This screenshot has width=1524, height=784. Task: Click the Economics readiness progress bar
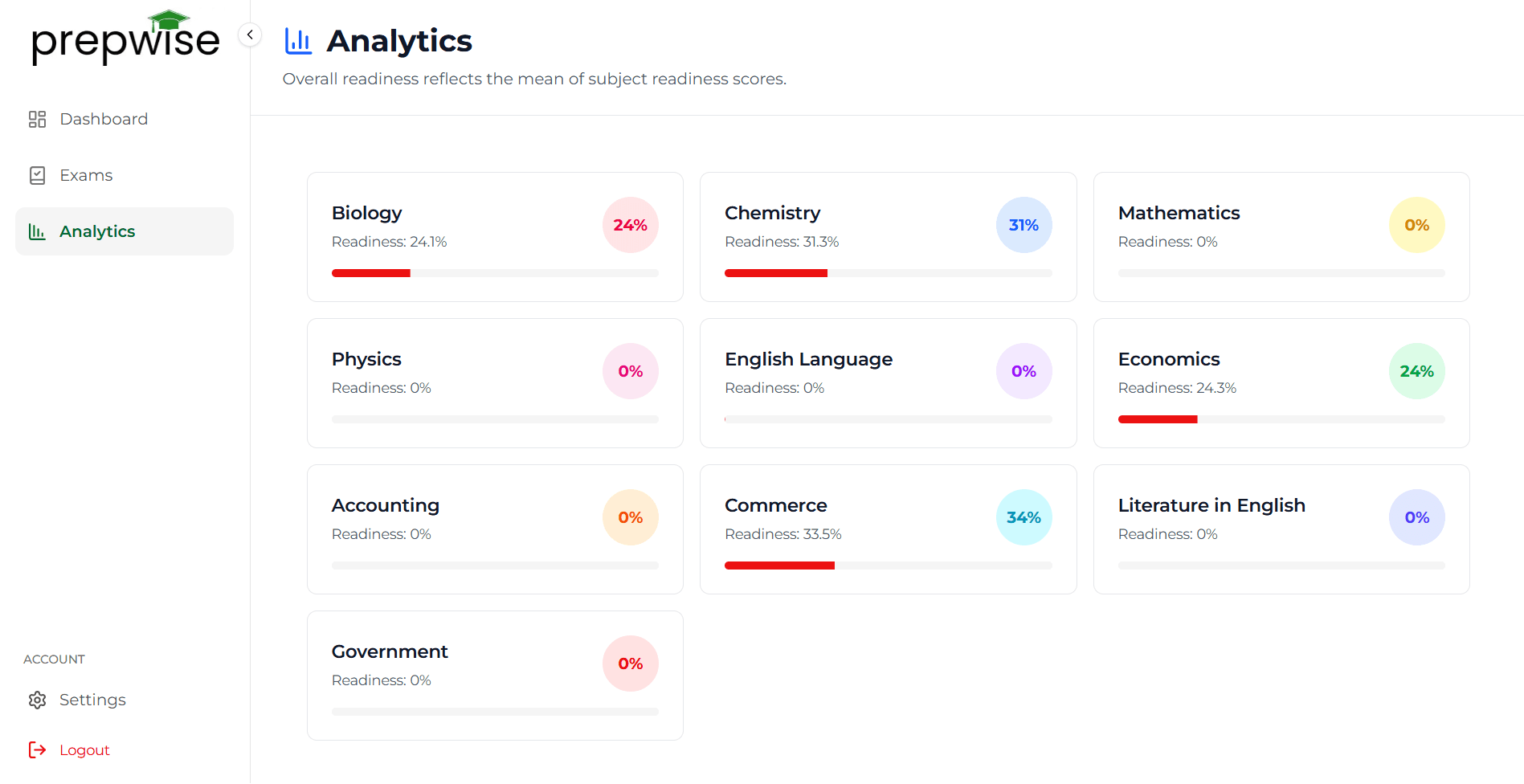[x=1281, y=419]
